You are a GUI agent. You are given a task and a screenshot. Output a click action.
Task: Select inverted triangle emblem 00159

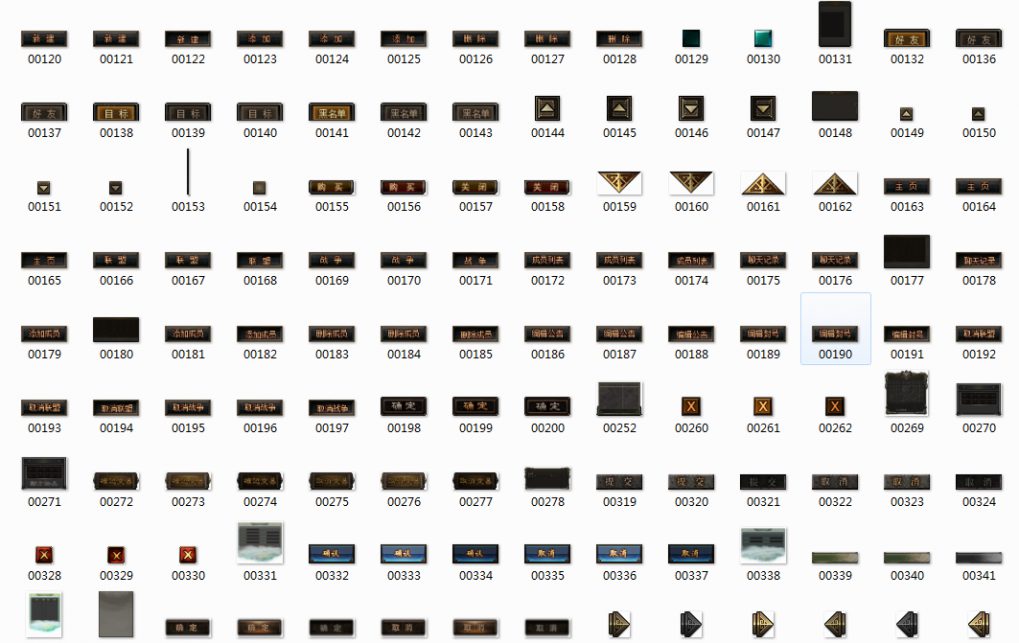pos(619,183)
